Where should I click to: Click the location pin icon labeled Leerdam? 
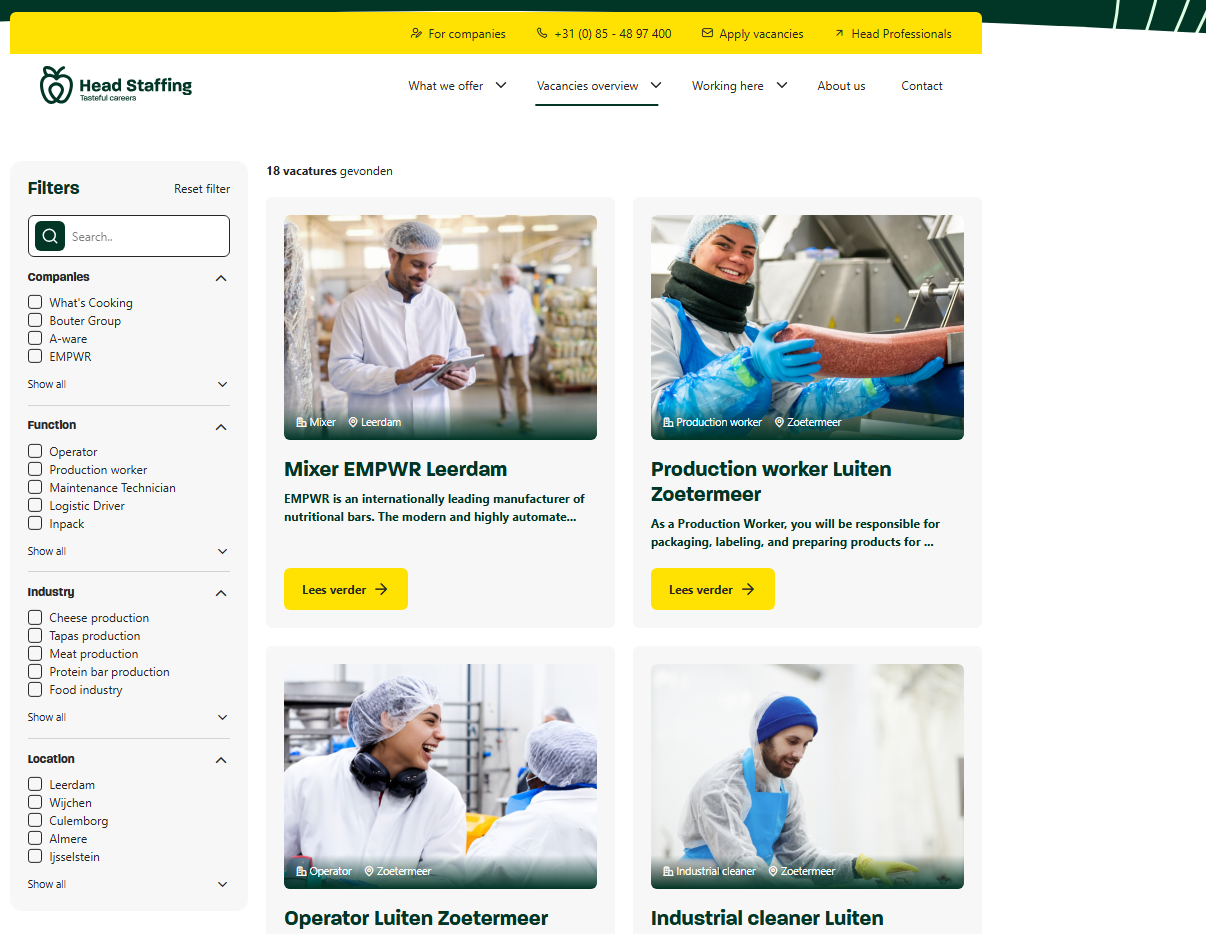[x=354, y=422]
